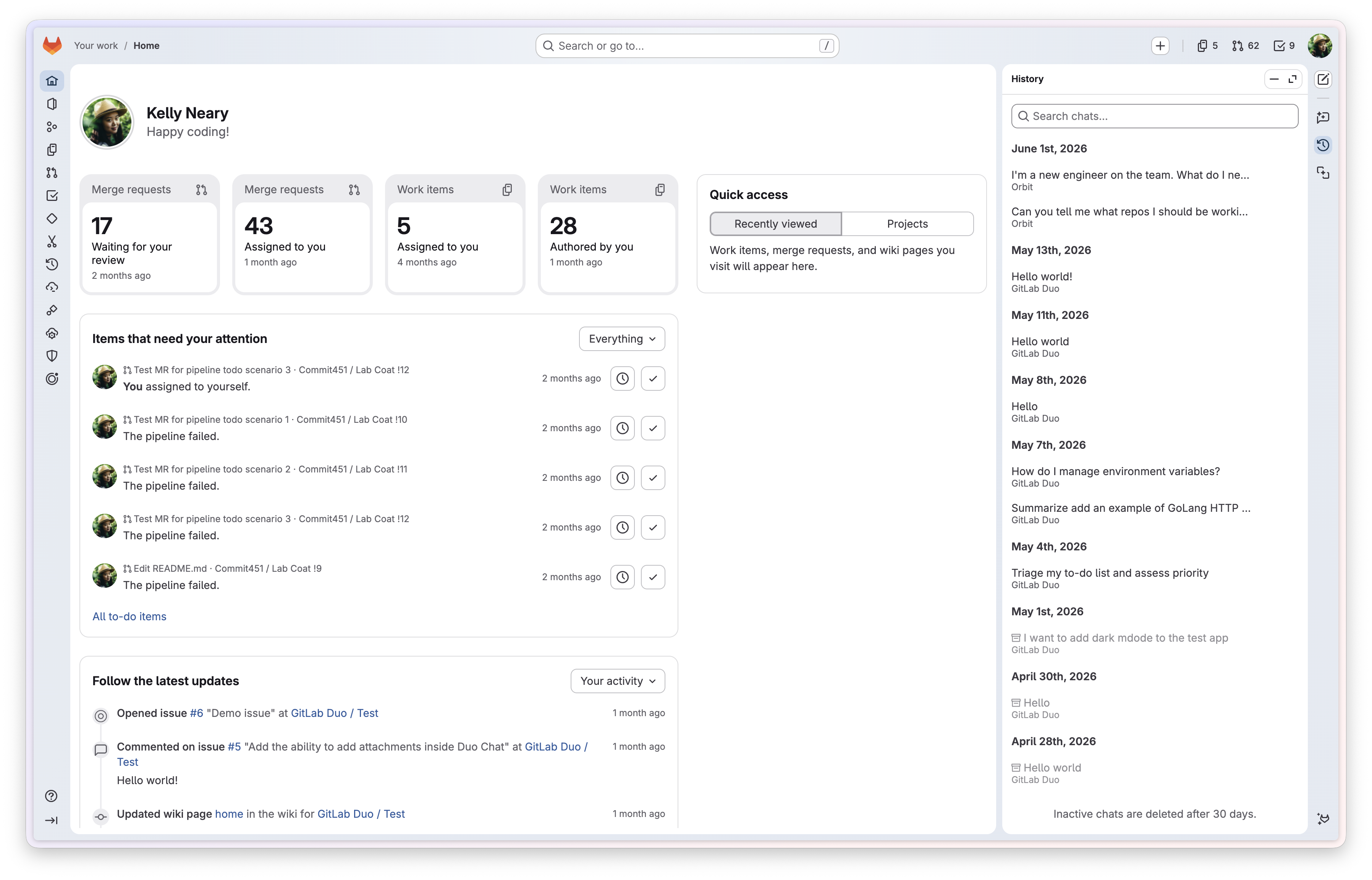
Task: Open the Everything filter dropdown
Action: (622, 339)
